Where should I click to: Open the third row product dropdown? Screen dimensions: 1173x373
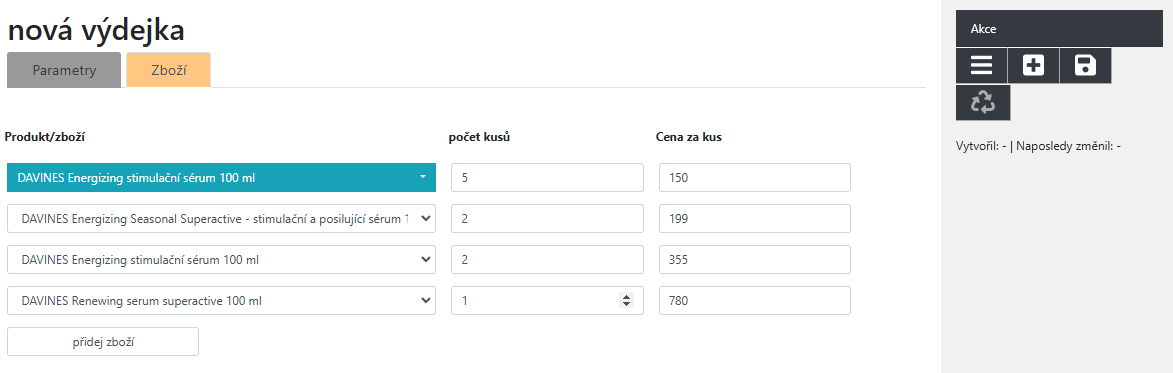point(221,260)
